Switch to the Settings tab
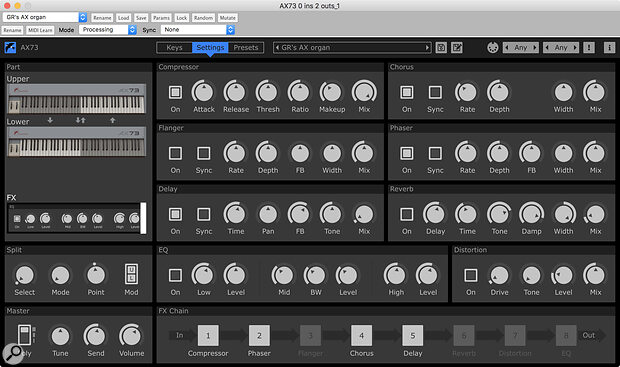This screenshot has width=620, height=367. click(210, 47)
